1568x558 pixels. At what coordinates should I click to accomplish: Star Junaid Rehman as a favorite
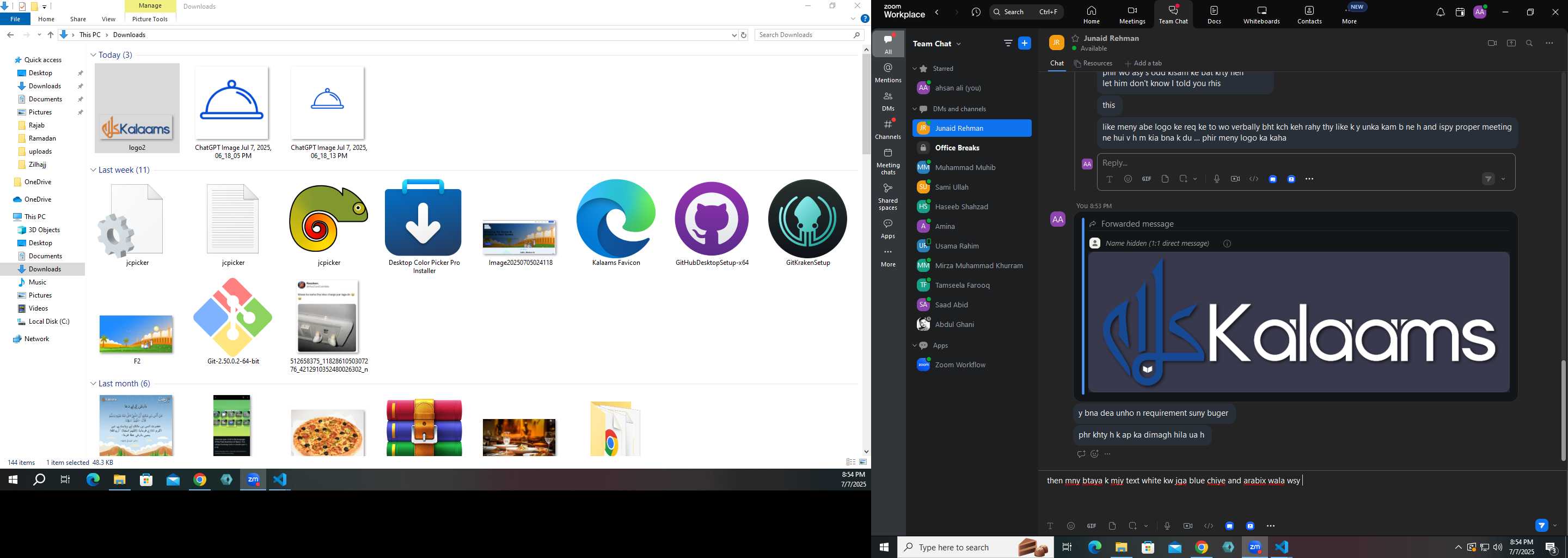point(1076,38)
